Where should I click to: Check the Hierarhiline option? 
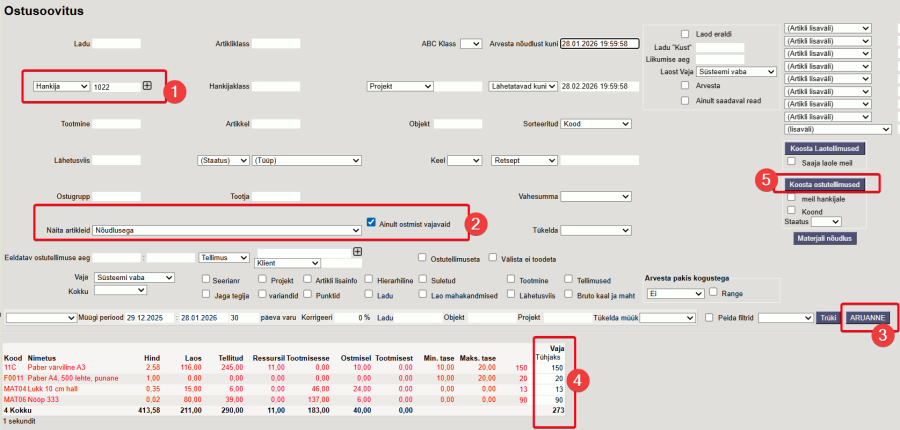click(369, 279)
